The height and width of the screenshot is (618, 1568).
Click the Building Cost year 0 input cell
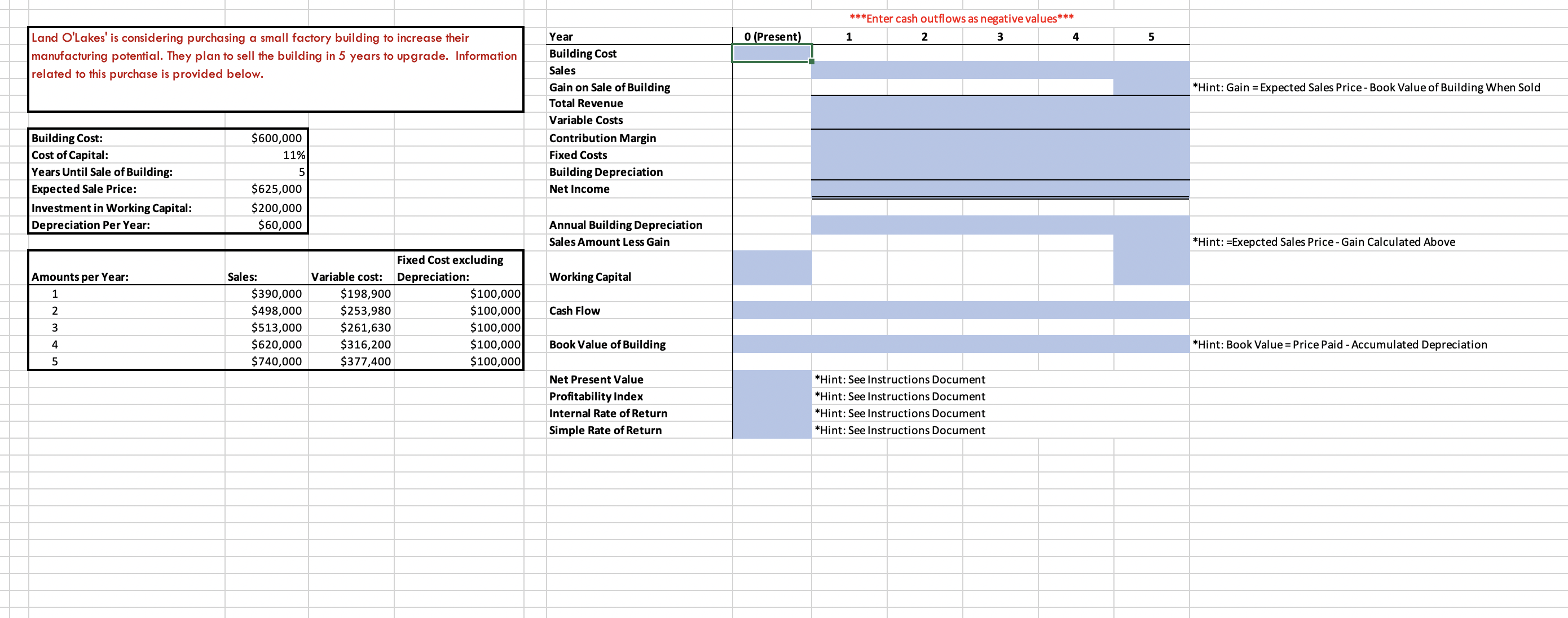(772, 54)
